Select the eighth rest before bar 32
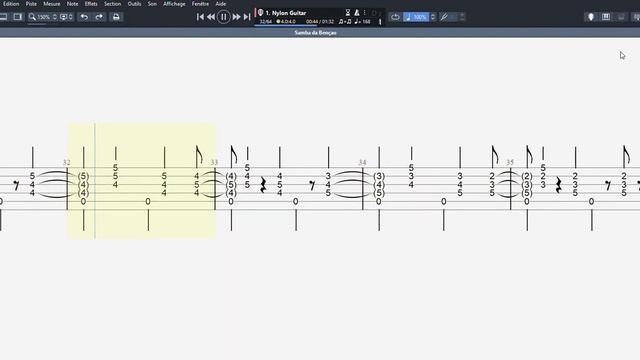Image resolution: width=640 pixels, height=360 pixels. click(x=16, y=185)
